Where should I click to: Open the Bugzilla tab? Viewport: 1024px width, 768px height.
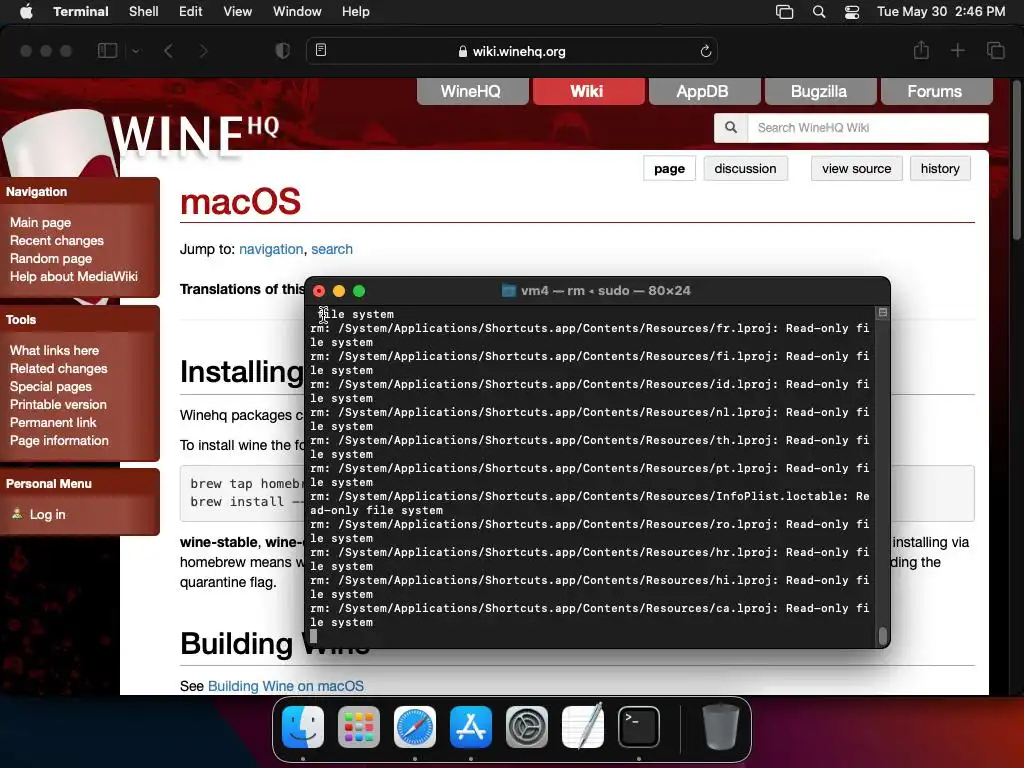pyautogui.click(x=820, y=91)
